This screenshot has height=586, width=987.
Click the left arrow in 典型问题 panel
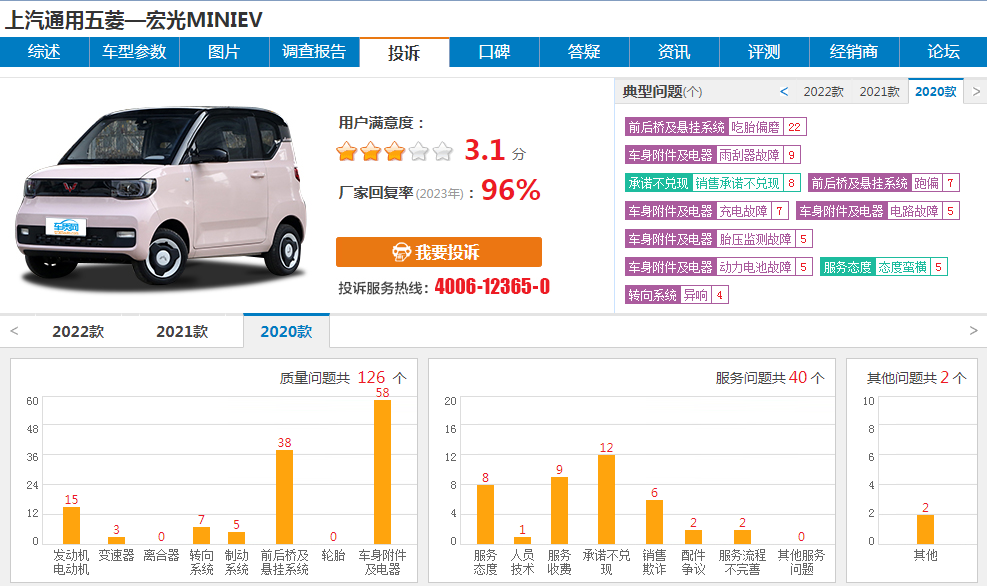[x=784, y=92]
